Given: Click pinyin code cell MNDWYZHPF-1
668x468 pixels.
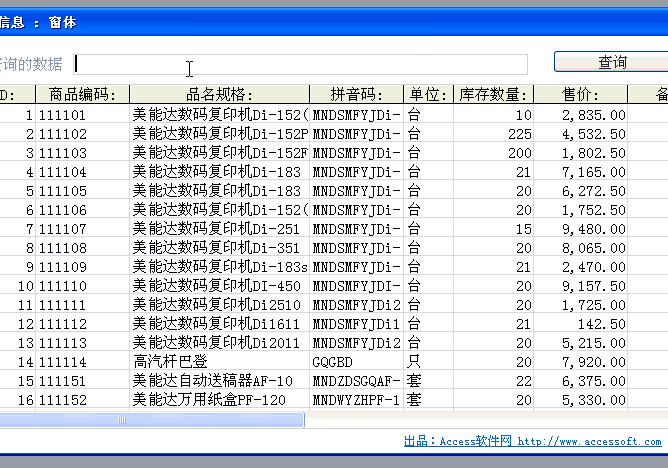Looking at the screenshot, I should [x=357, y=399].
